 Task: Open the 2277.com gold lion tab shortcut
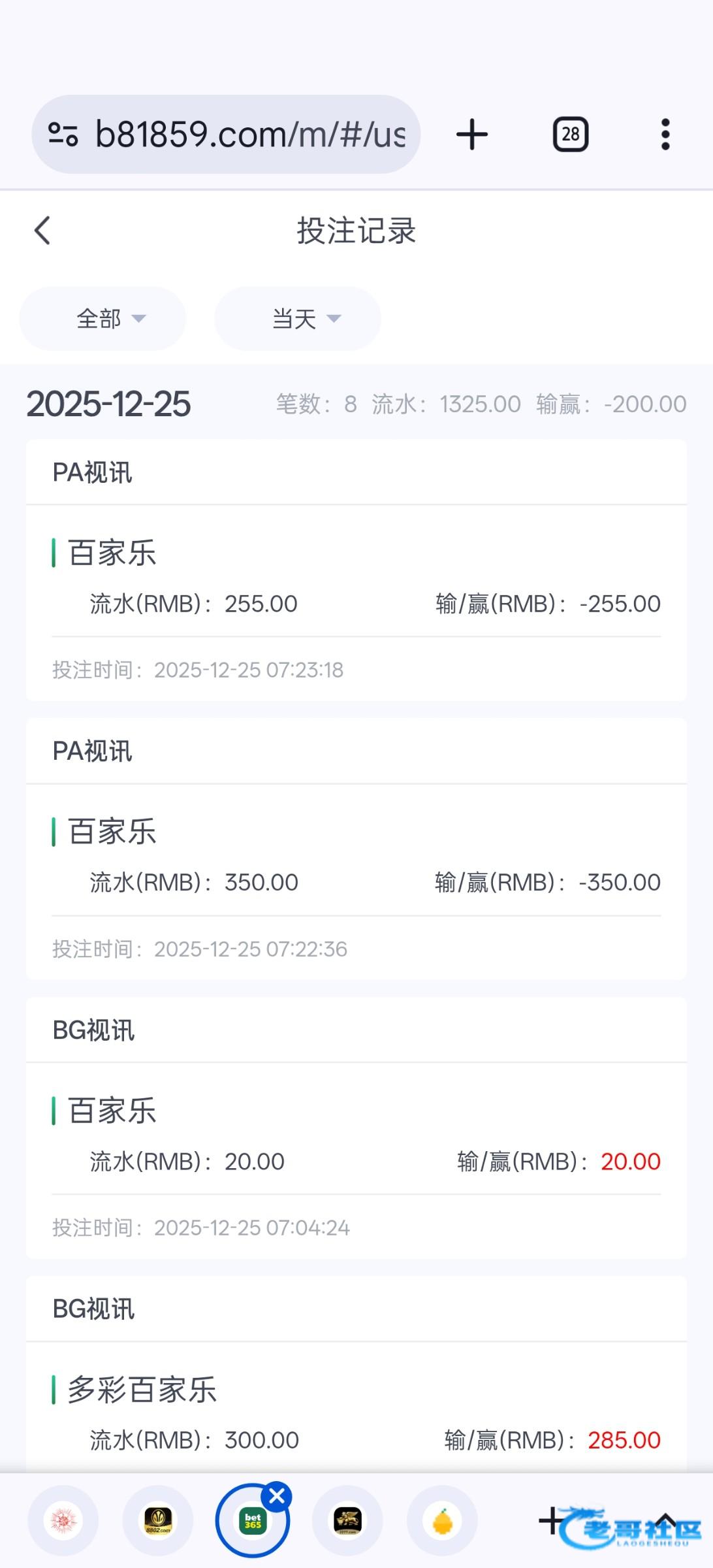[347, 1521]
